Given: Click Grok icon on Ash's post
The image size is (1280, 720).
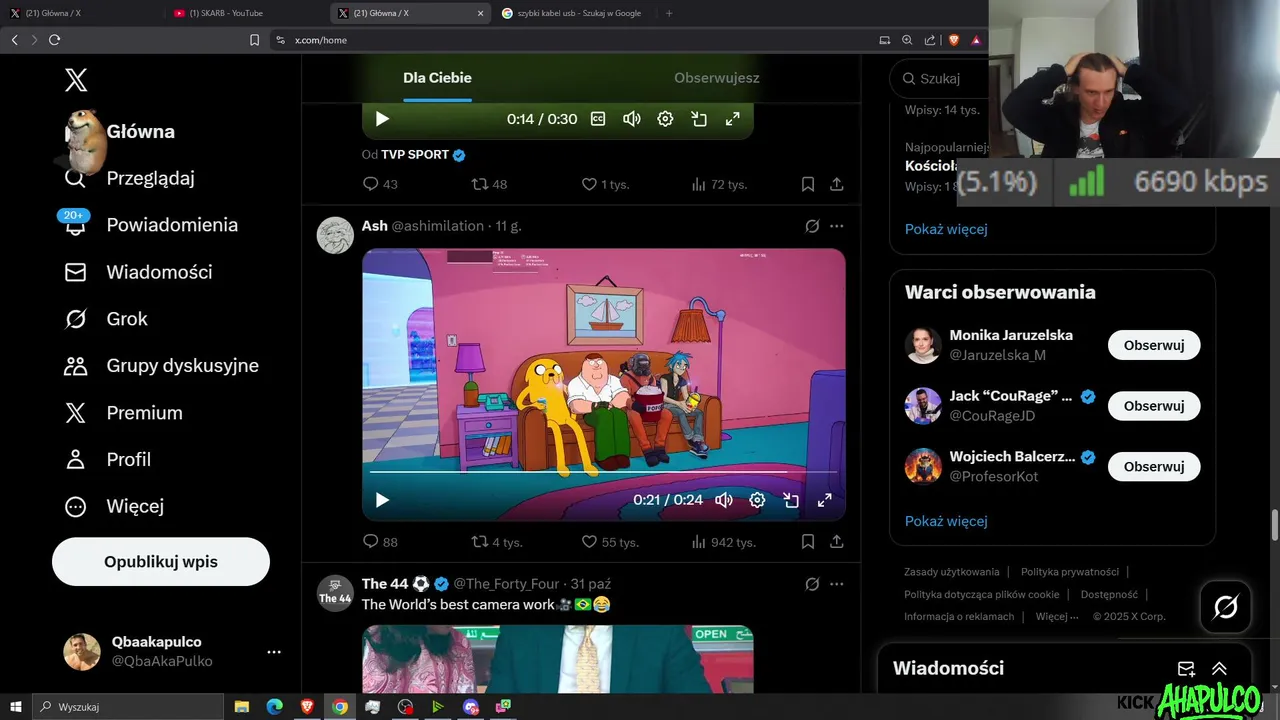Looking at the screenshot, I should pos(812,226).
